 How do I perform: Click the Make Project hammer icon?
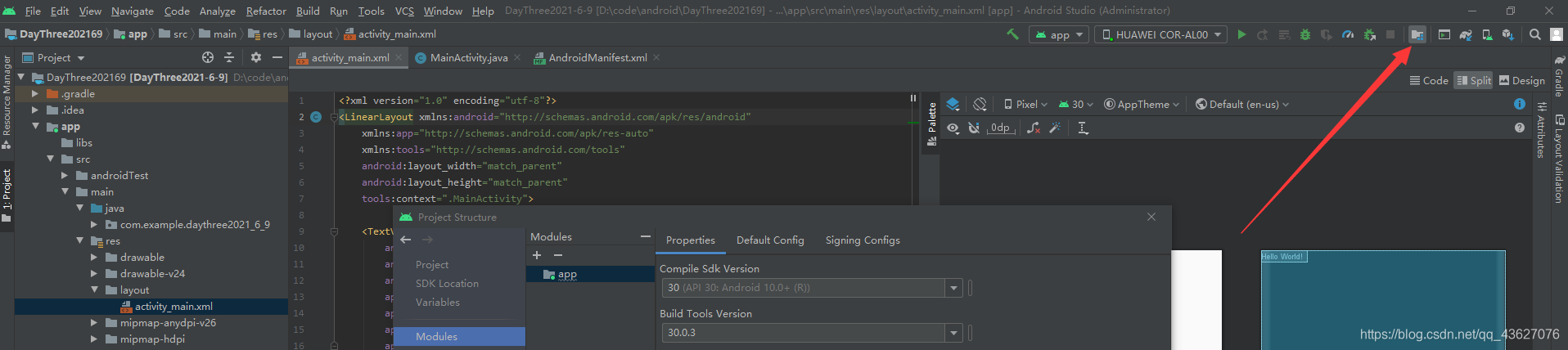[x=1012, y=34]
